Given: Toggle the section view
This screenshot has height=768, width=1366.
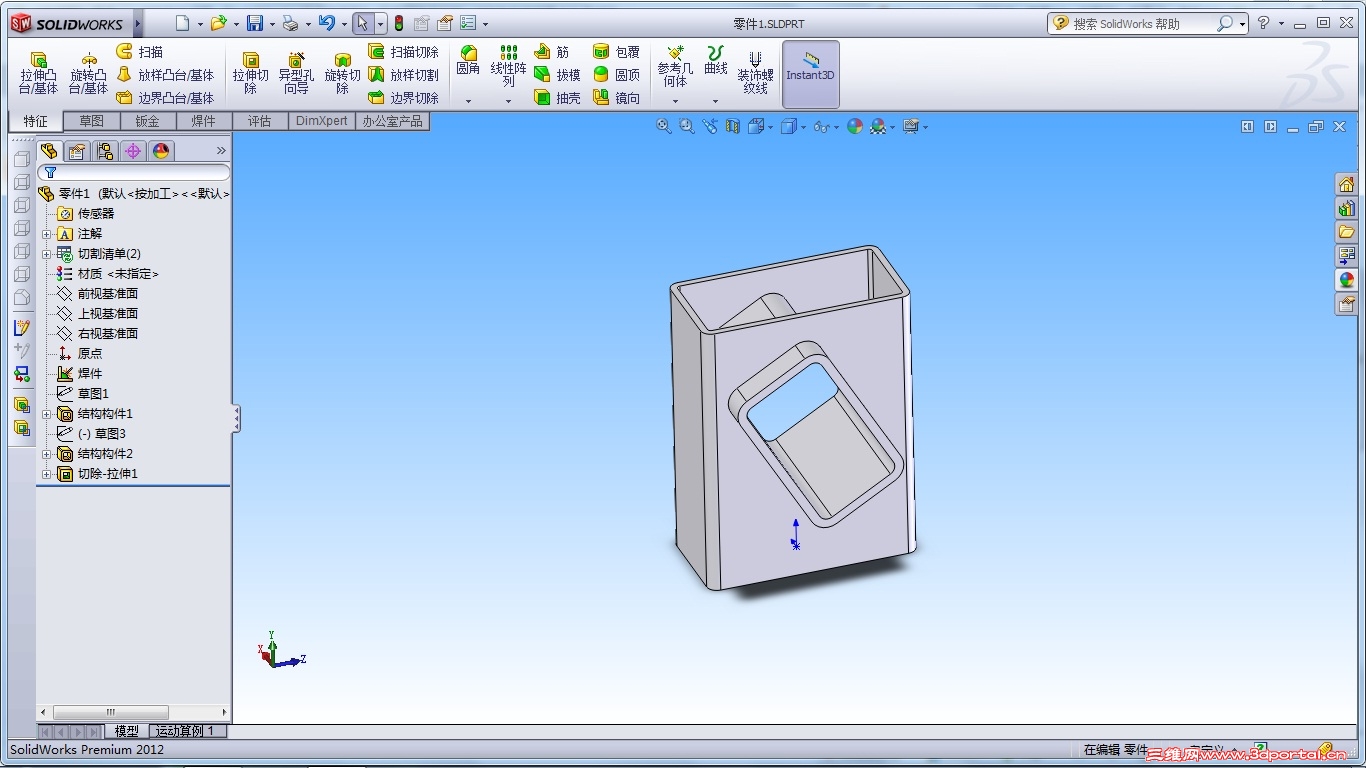Looking at the screenshot, I should click(x=733, y=126).
